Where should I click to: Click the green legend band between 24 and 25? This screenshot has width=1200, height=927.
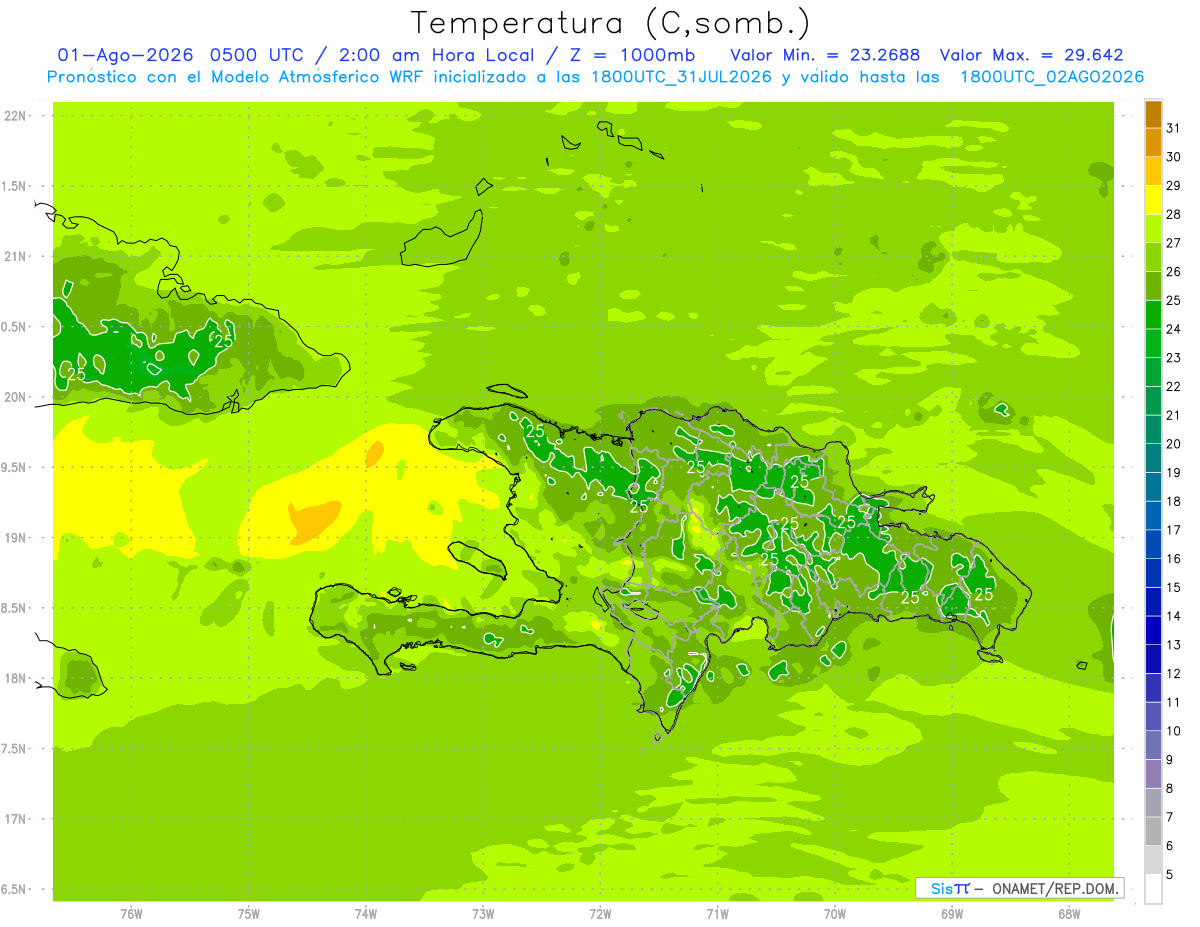point(1153,315)
